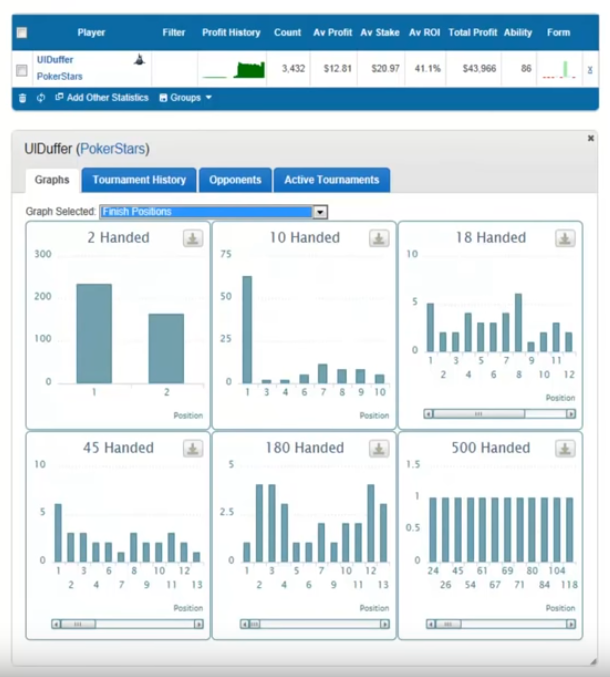Viewport: 610px width, 677px height.
Task: Click the 3,432 count value
Action: [x=293, y=68]
